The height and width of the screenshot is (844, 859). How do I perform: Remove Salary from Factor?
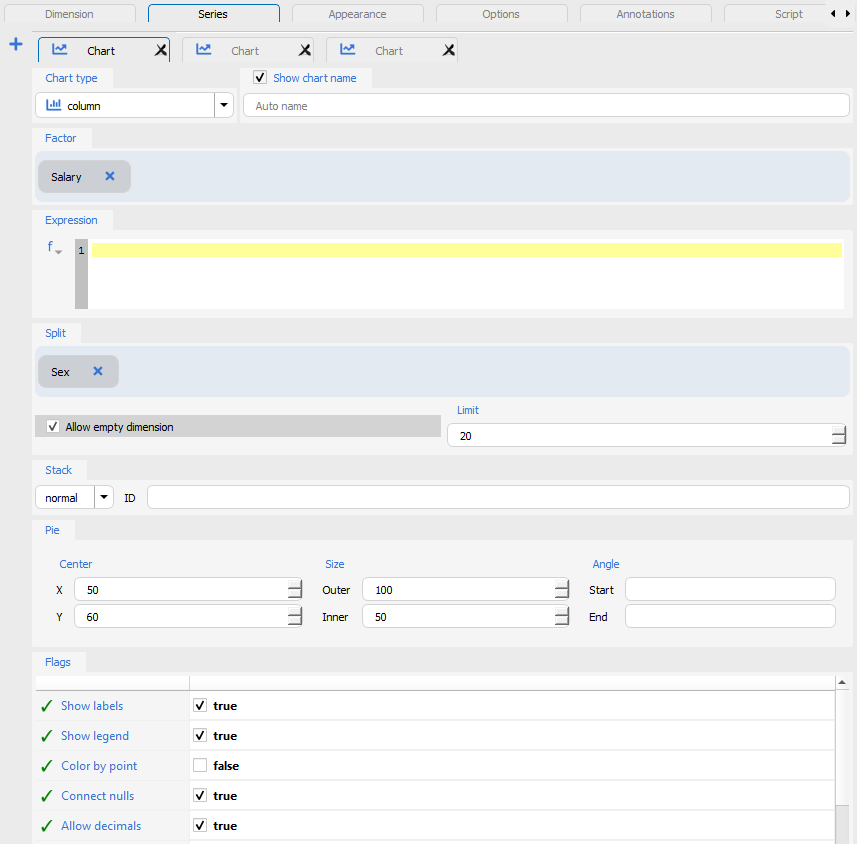(x=110, y=176)
